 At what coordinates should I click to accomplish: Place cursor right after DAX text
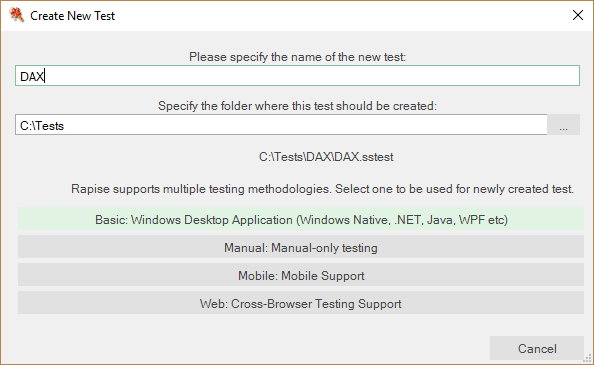click(x=45, y=76)
